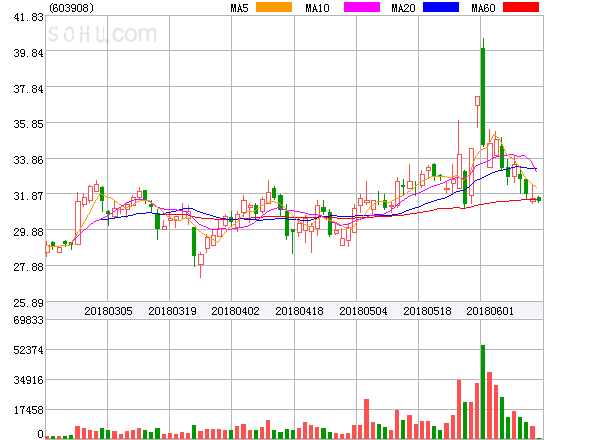Screen dimensions: 600x440
Task: Click the 29.88 price axis label
Action: [x=28, y=231]
